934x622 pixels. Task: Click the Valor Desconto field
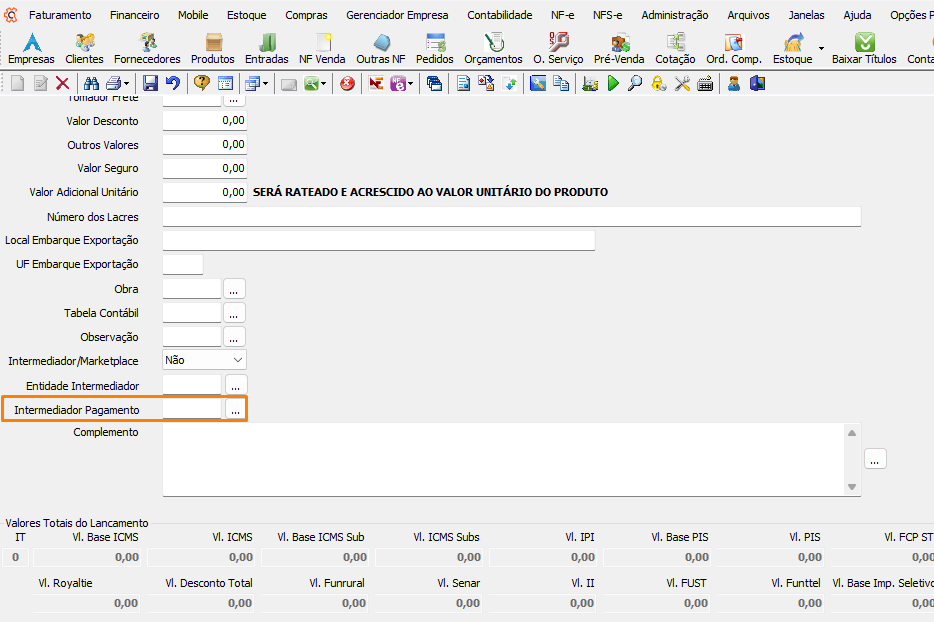coord(204,120)
